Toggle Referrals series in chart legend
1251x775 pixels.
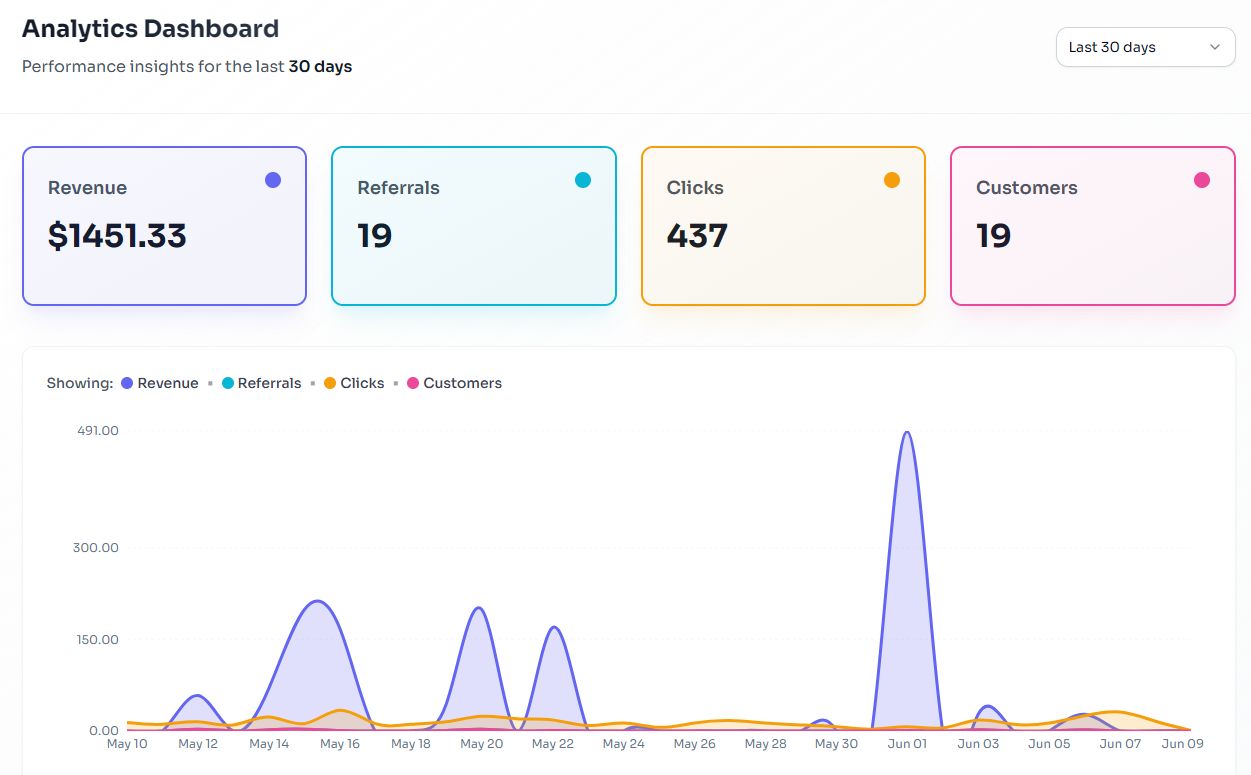click(x=261, y=383)
